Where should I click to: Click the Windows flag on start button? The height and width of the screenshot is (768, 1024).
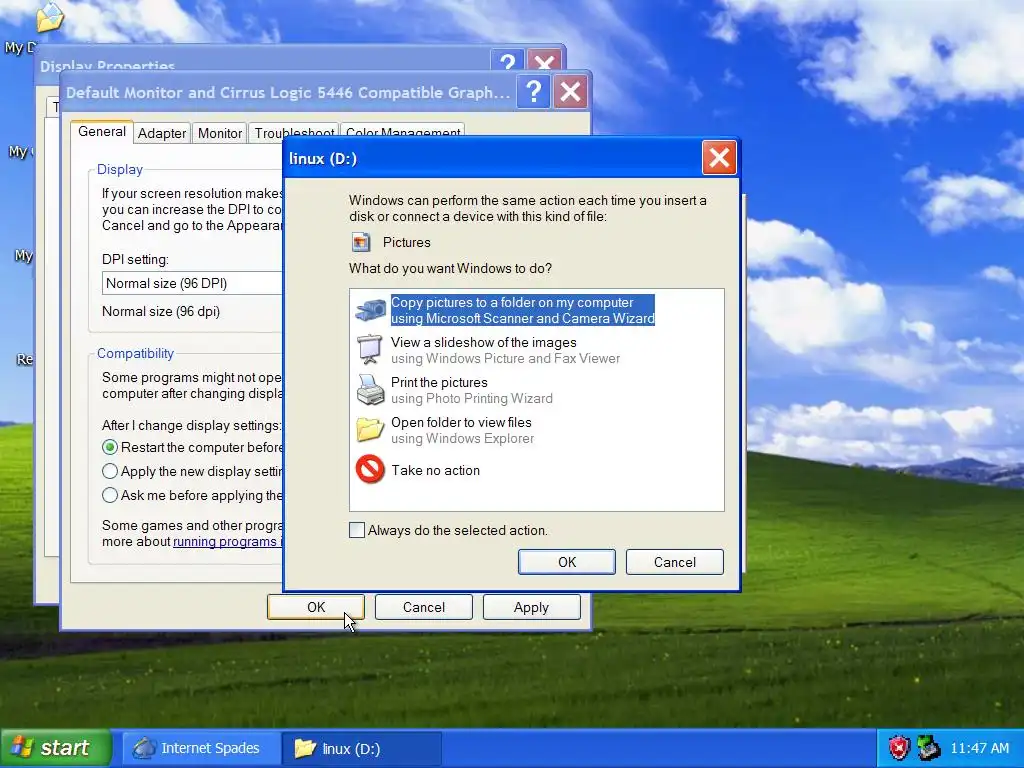pos(22,747)
